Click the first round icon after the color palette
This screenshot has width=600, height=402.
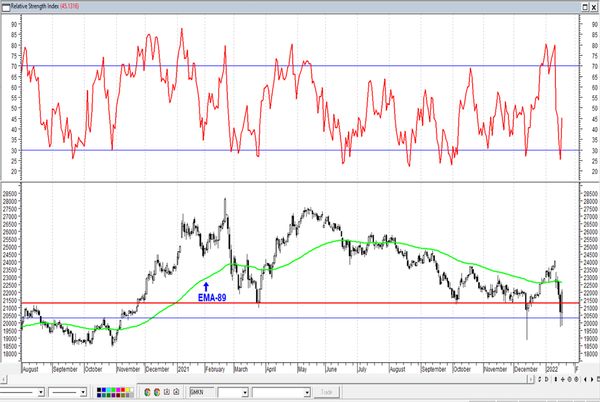pyautogui.click(x=148, y=393)
